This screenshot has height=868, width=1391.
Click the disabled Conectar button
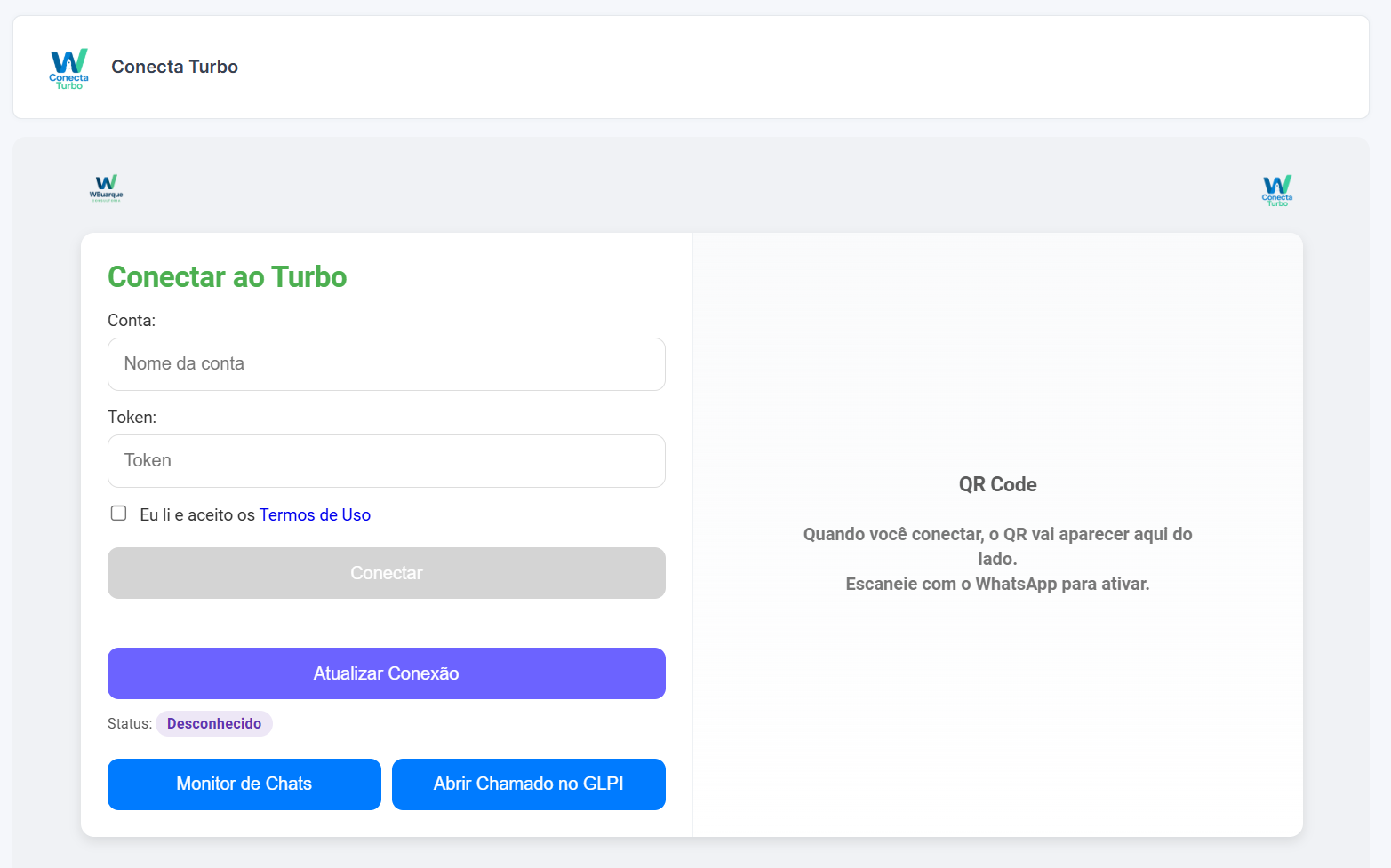(386, 573)
